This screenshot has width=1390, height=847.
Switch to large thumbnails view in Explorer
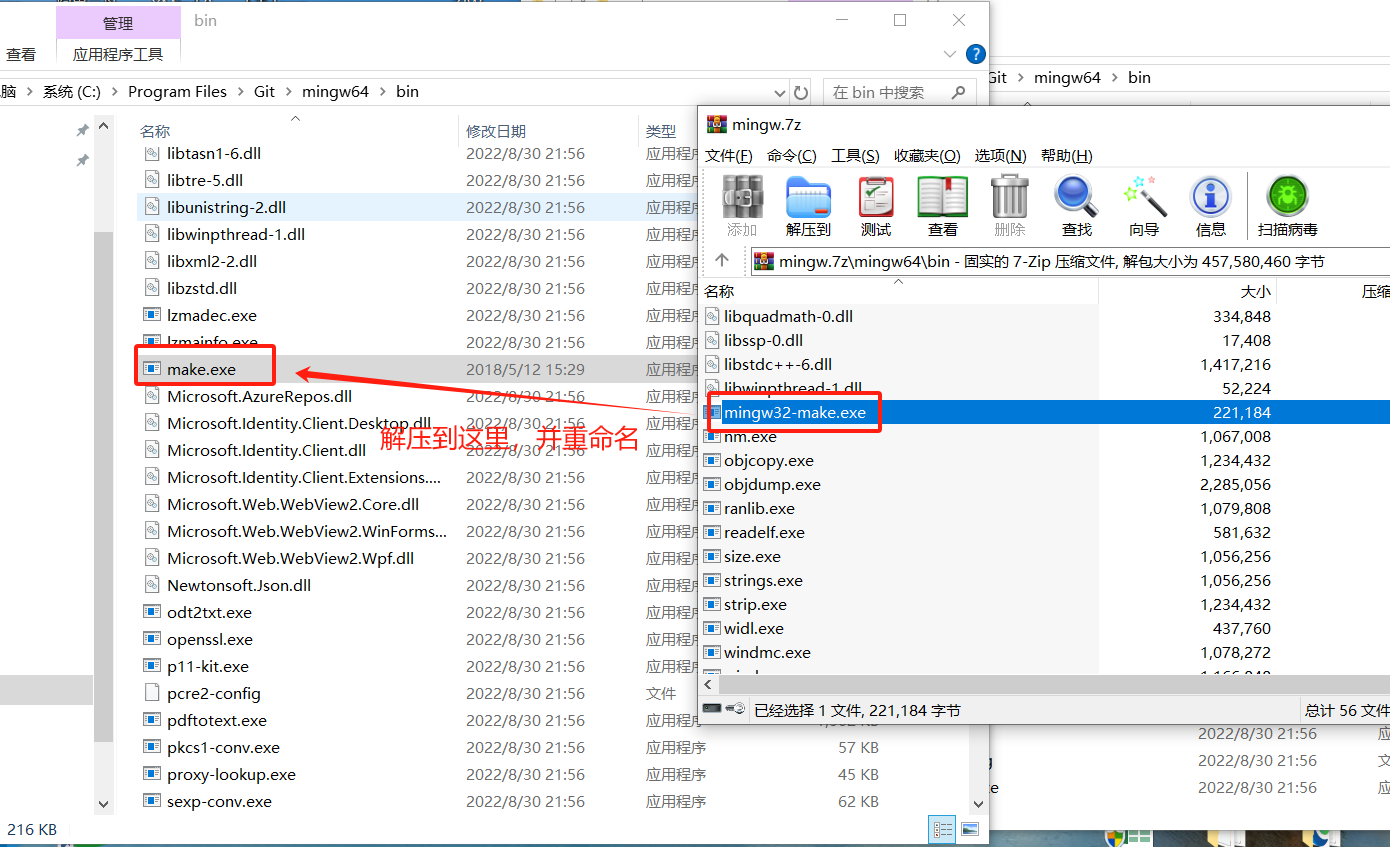(x=969, y=829)
